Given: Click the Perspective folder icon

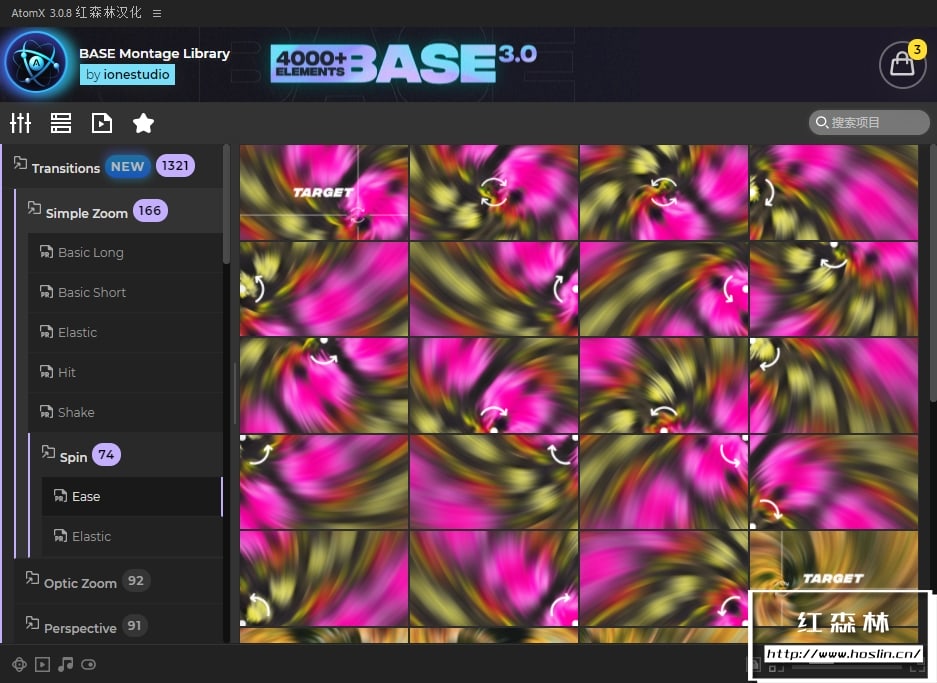Looking at the screenshot, I should point(32,623).
